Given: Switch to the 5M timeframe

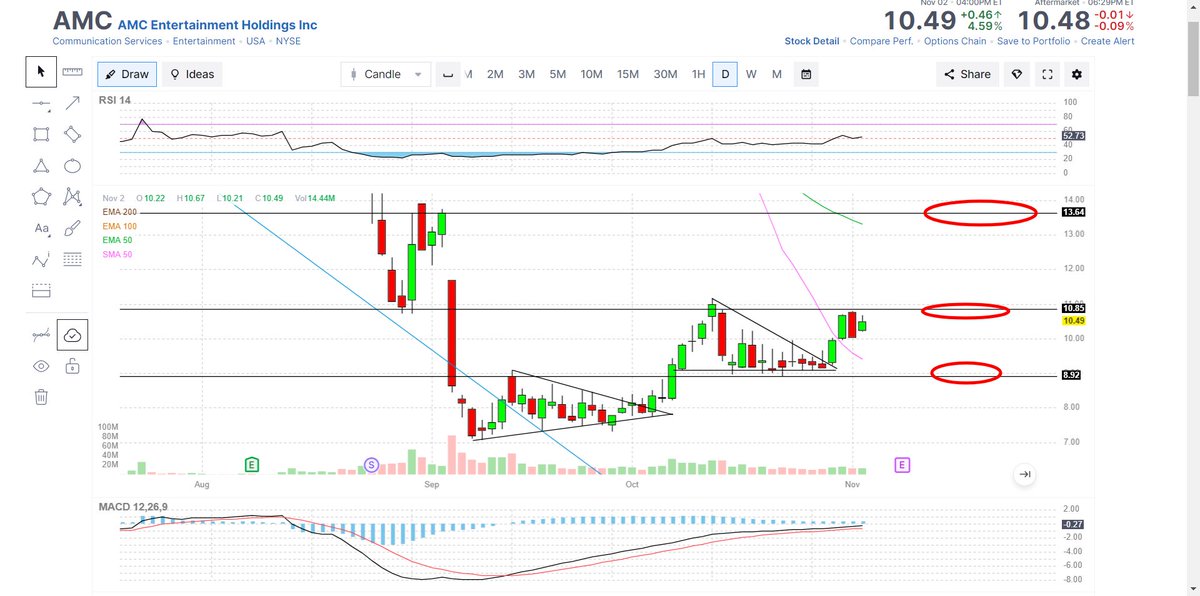Looking at the screenshot, I should click(557, 74).
